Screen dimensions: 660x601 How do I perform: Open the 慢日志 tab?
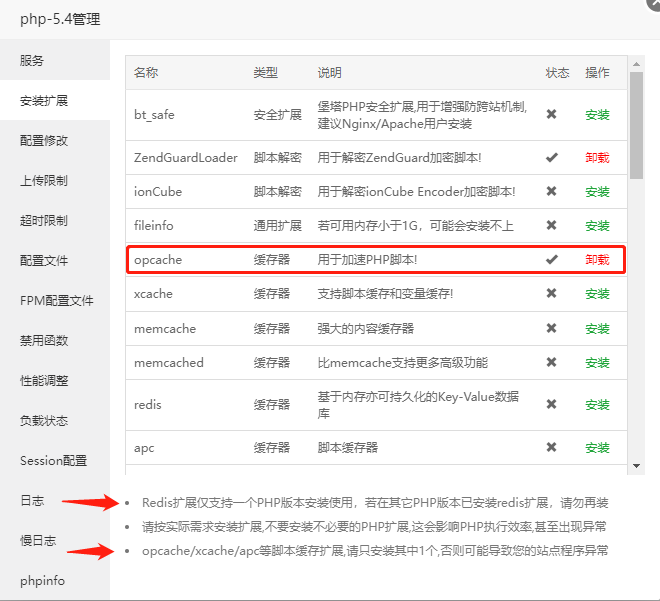pyautogui.click(x=55, y=540)
